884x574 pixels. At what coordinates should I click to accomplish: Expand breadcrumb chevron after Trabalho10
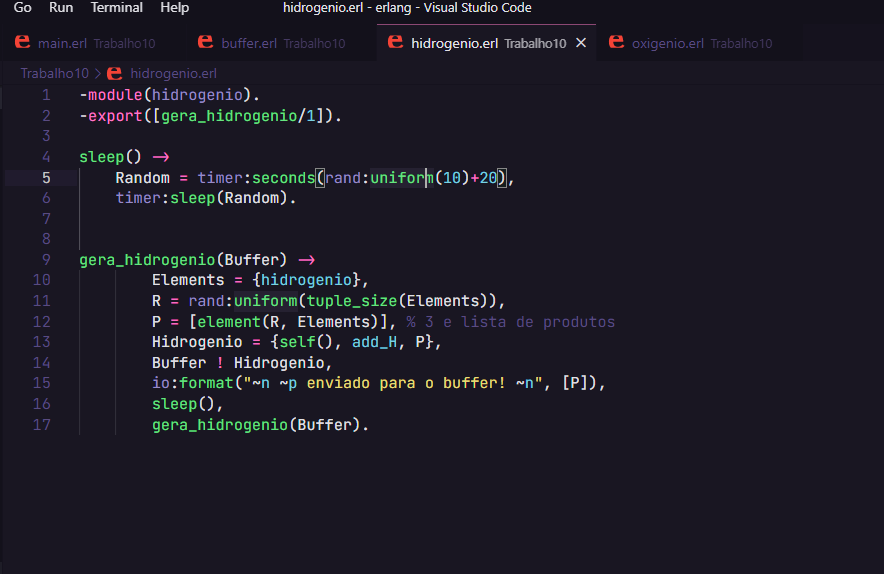pos(98,73)
